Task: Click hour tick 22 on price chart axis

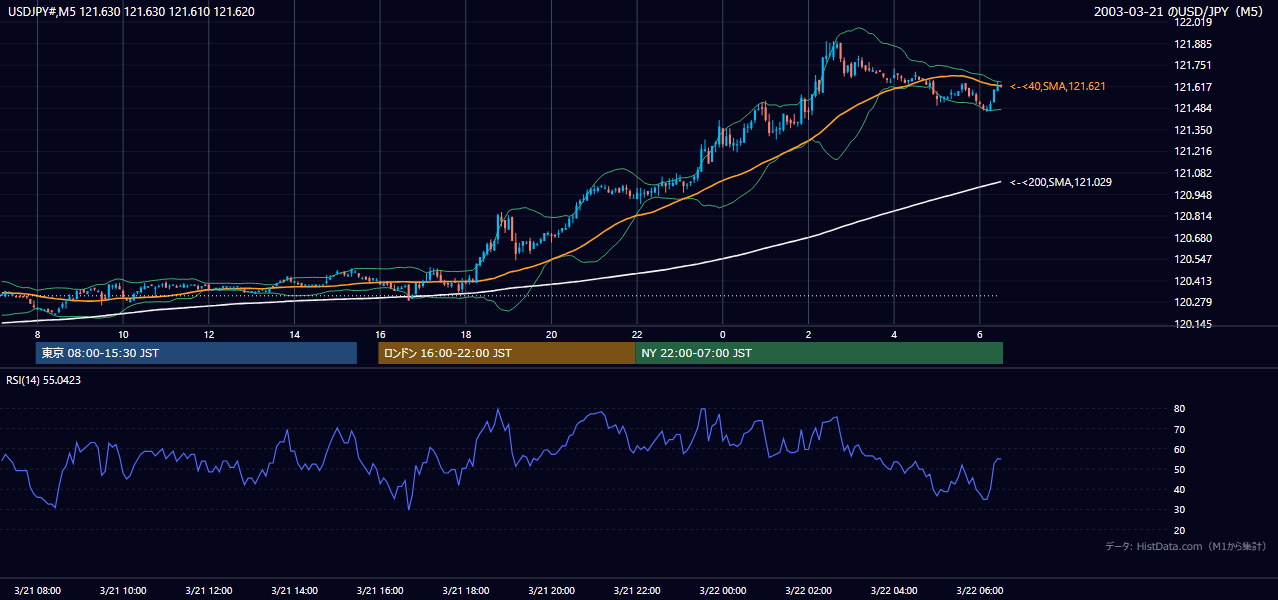Action: (637, 334)
